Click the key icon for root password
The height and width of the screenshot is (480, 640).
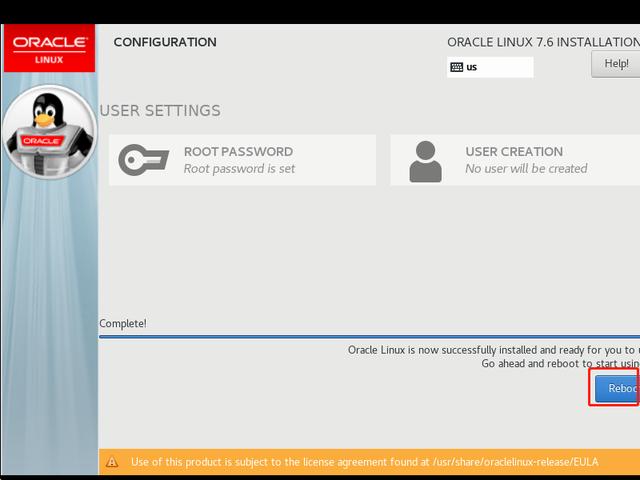(x=144, y=160)
